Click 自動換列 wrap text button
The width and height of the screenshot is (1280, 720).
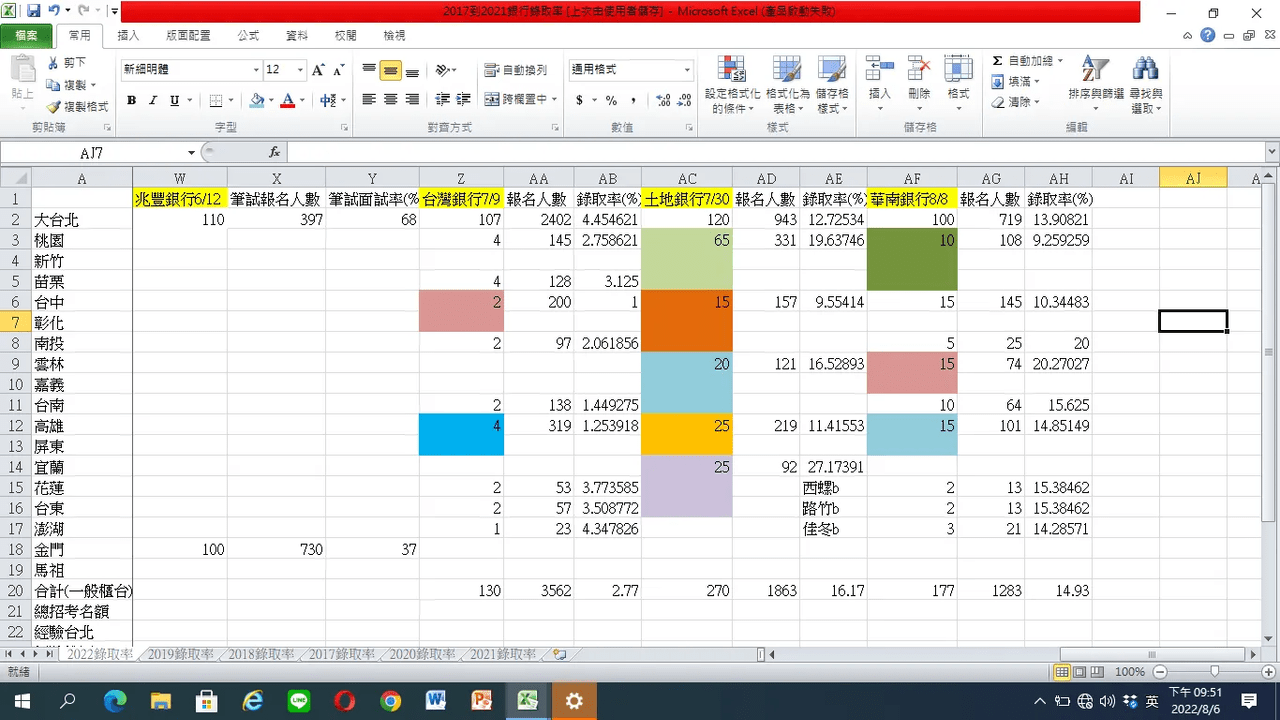click(516, 70)
